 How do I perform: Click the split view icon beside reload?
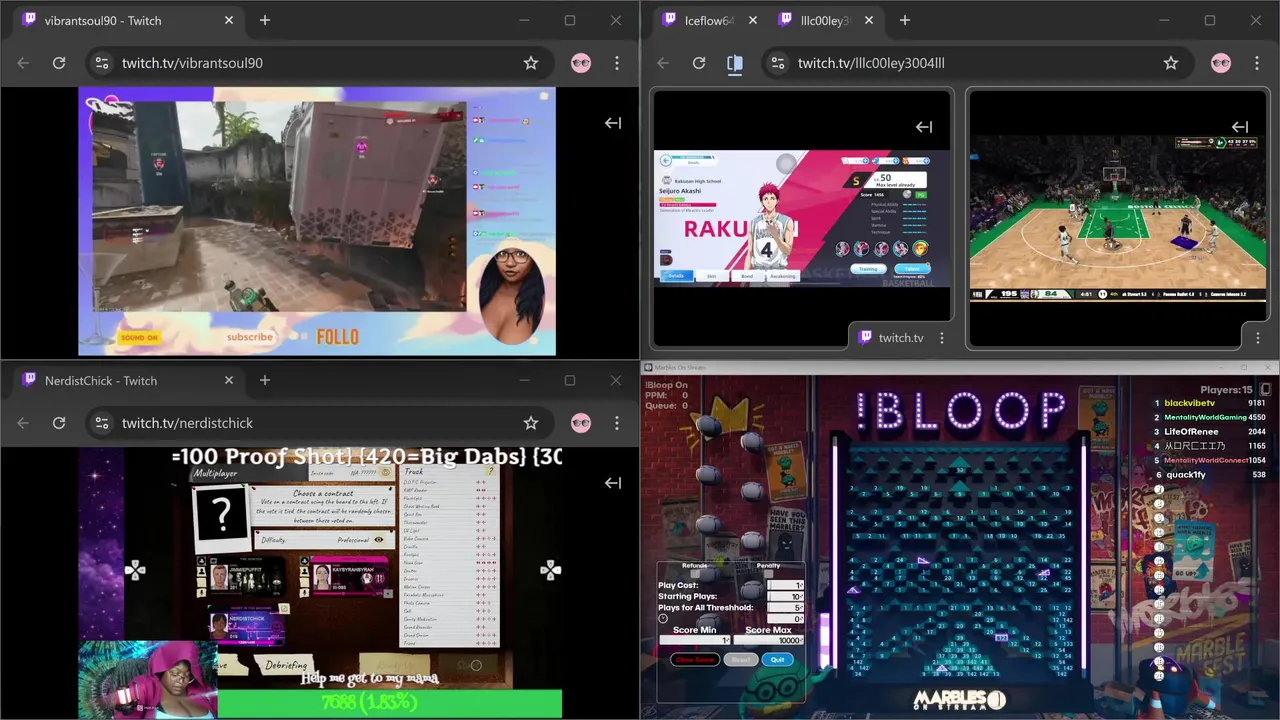(735, 63)
